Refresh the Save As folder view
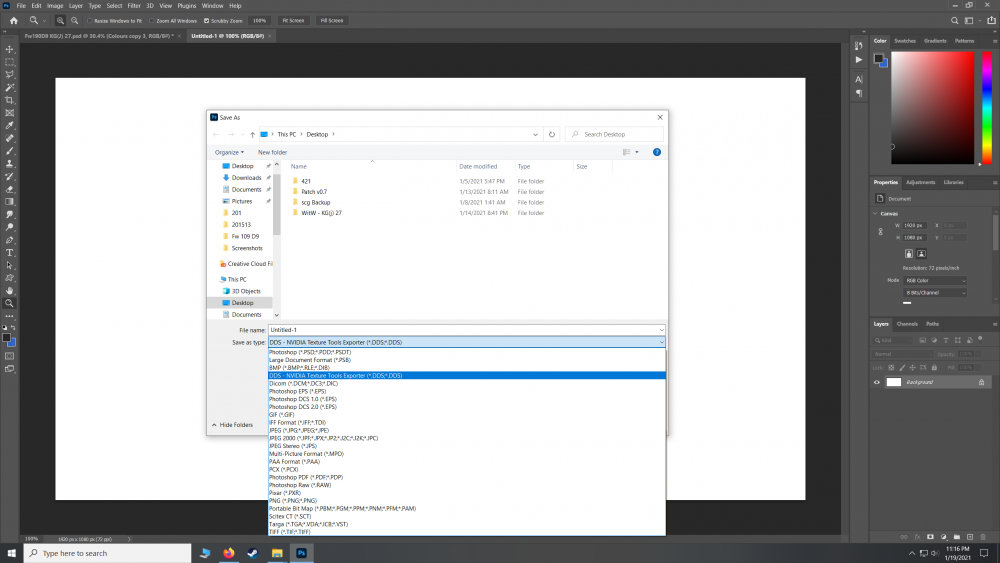1000x563 pixels. point(552,134)
